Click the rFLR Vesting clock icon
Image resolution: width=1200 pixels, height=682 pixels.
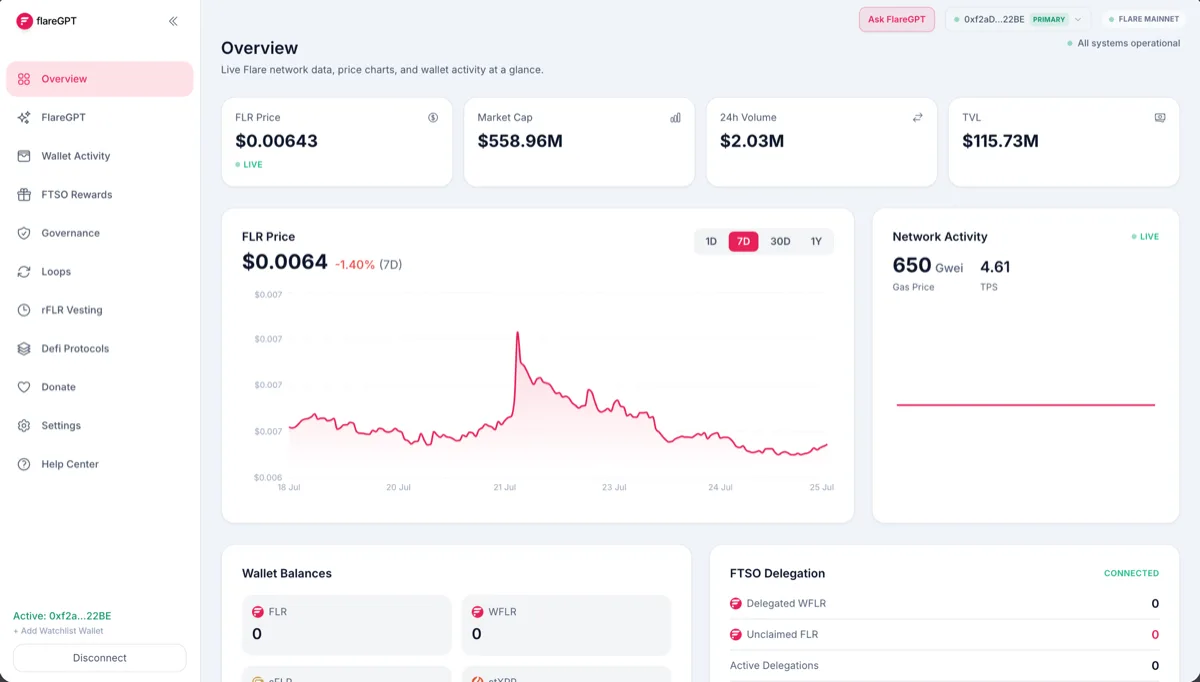(24, 310)
